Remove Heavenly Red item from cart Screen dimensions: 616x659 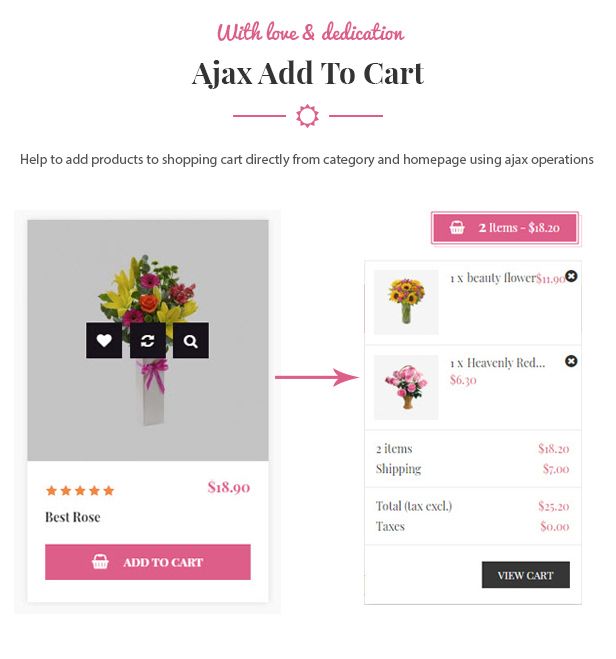point(571,361)
